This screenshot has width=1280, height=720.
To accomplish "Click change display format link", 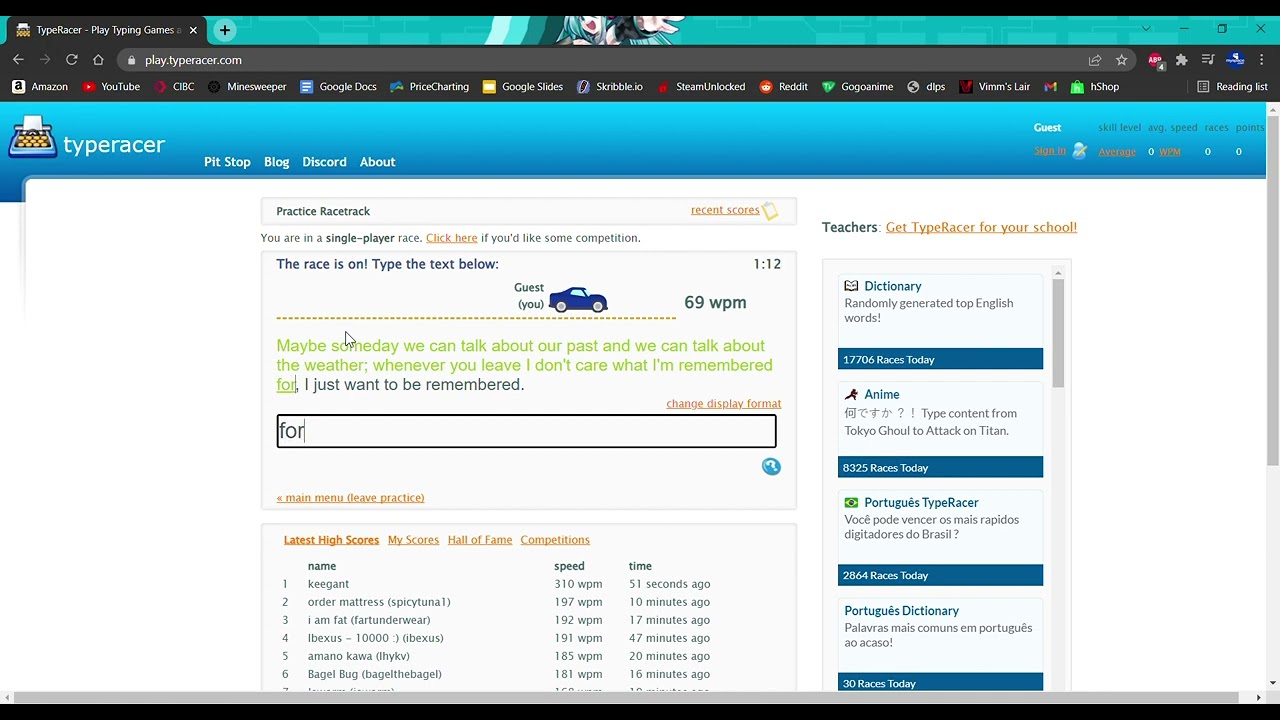I will [724, 404].
